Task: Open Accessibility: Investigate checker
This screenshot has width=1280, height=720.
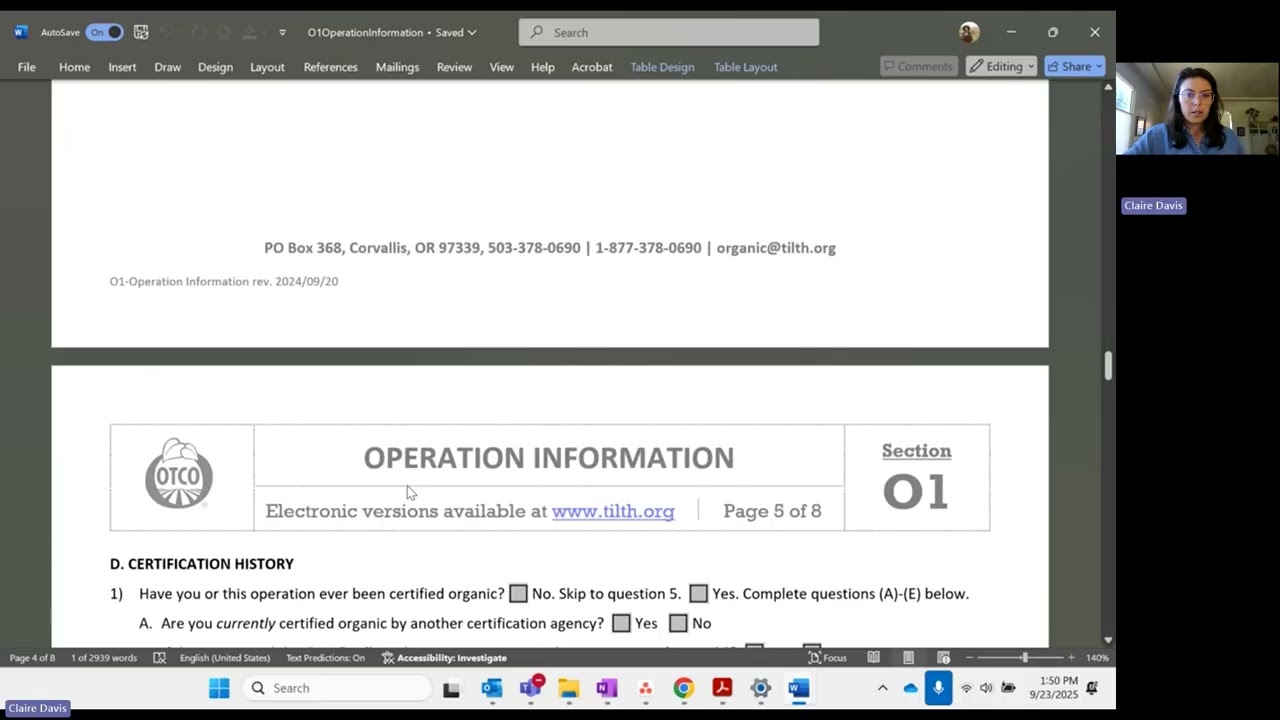Action: tap(444, 658)
